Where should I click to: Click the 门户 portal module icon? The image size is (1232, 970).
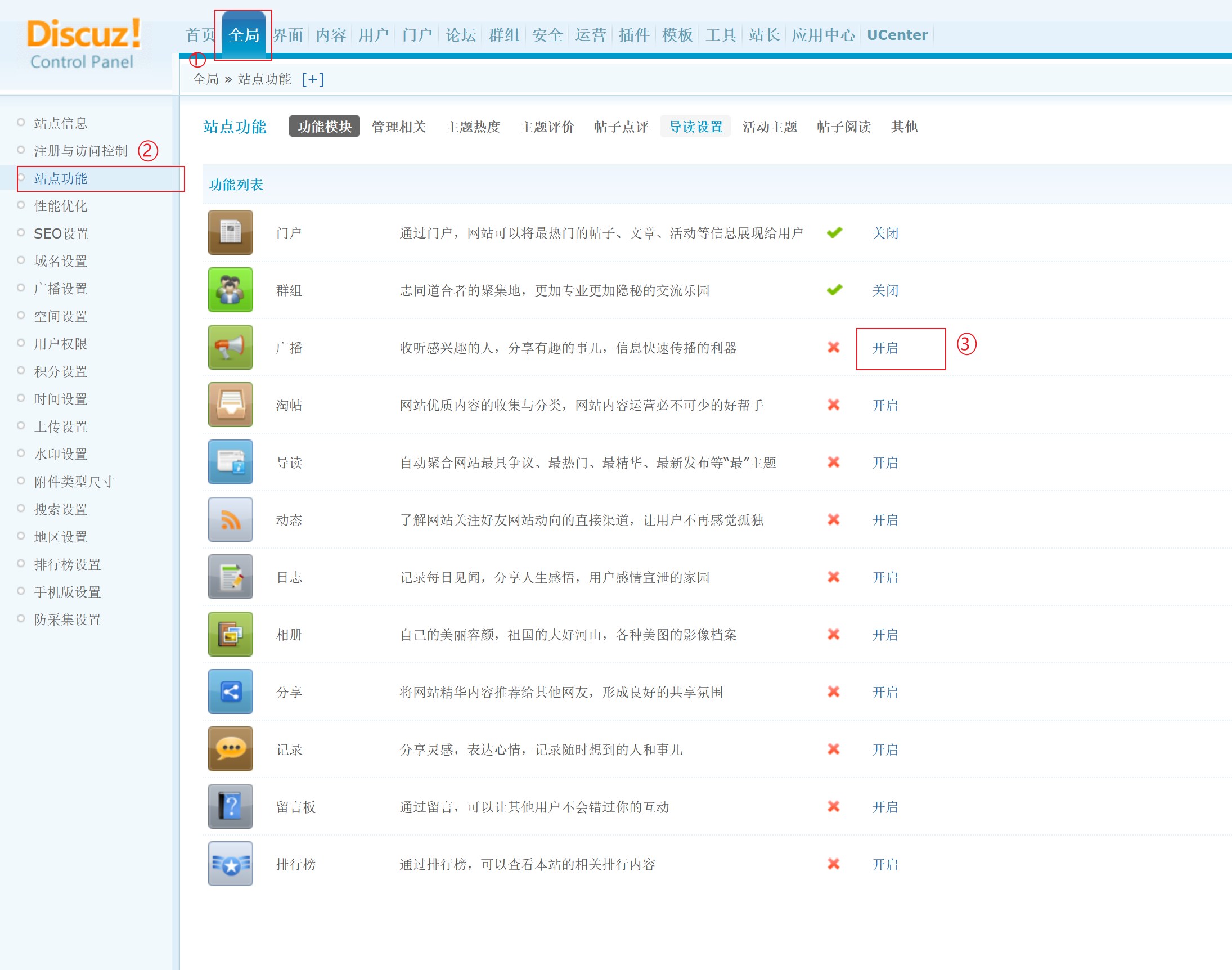pos(230,233)
